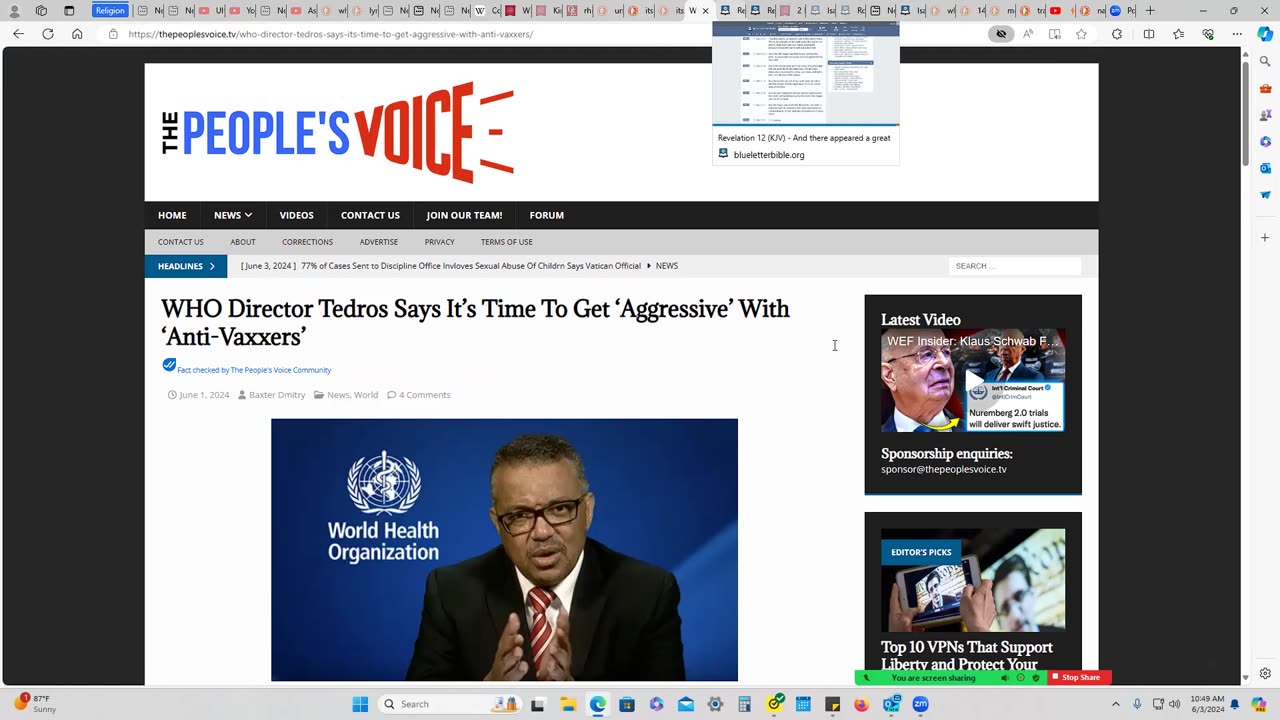
Task: Open CORRECTIONS link
Action: (x=307, y=242)
